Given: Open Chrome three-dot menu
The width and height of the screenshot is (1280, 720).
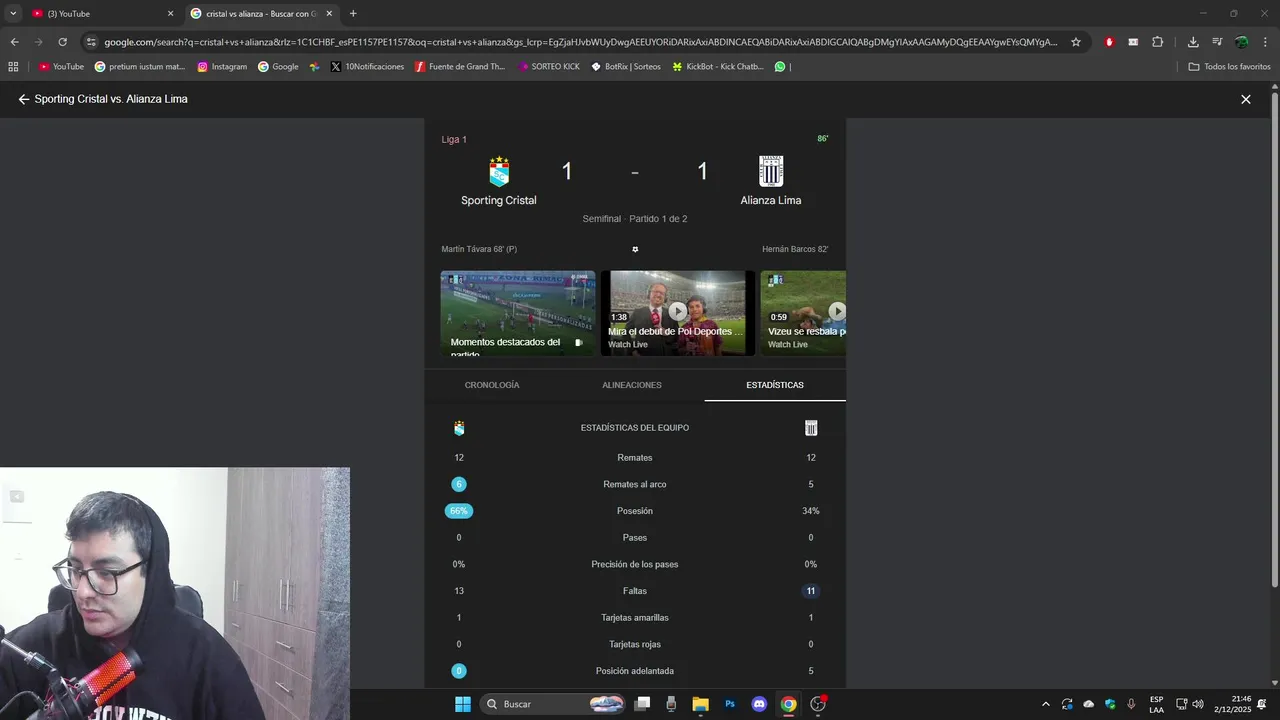Looking at the screenshot, I should point(1266,42).
